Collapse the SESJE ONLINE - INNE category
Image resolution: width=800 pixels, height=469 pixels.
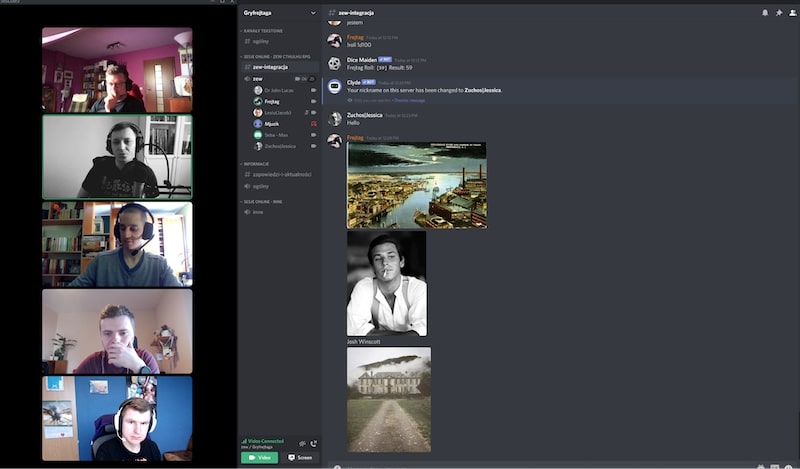262,202
